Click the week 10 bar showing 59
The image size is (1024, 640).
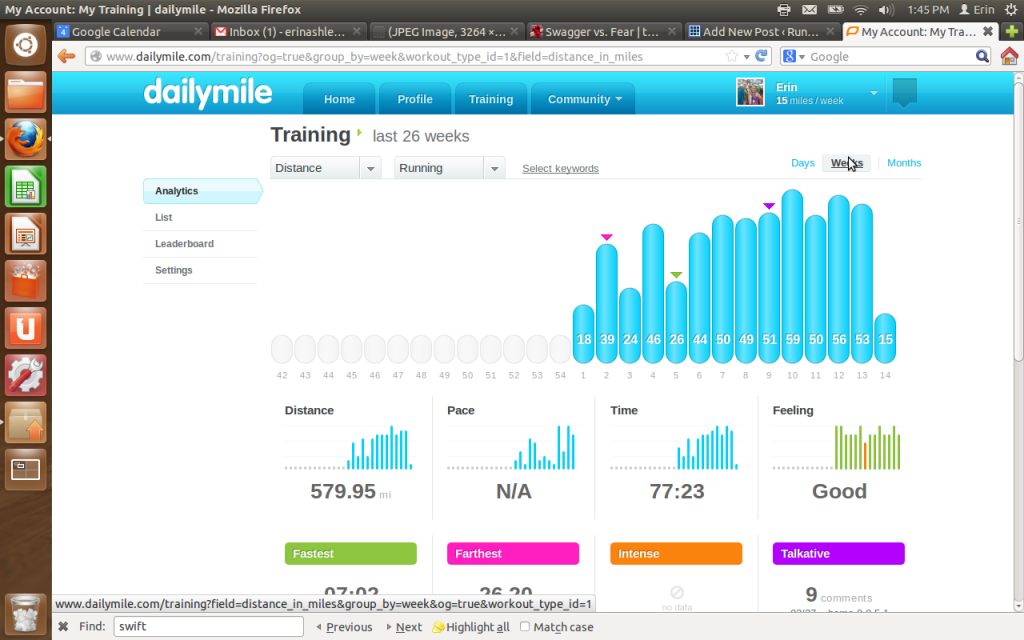pos(792,276)
